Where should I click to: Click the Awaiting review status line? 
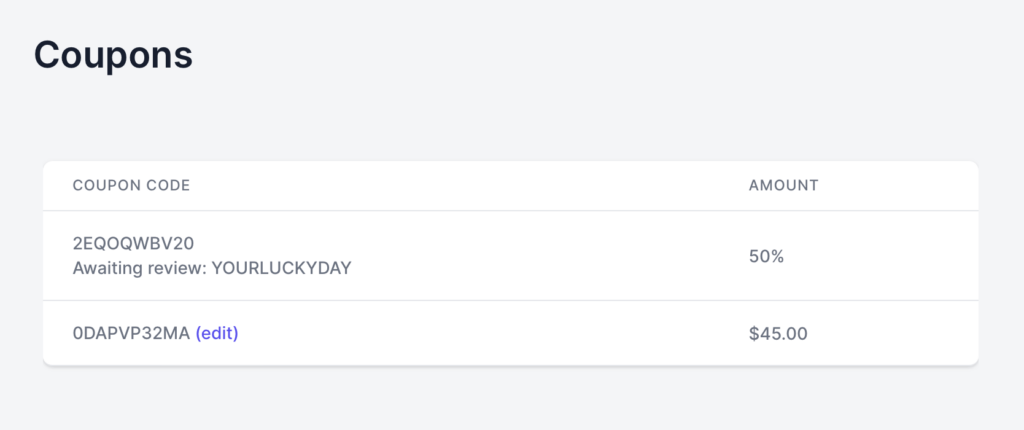pyautogui.click(x=212, y=268)
